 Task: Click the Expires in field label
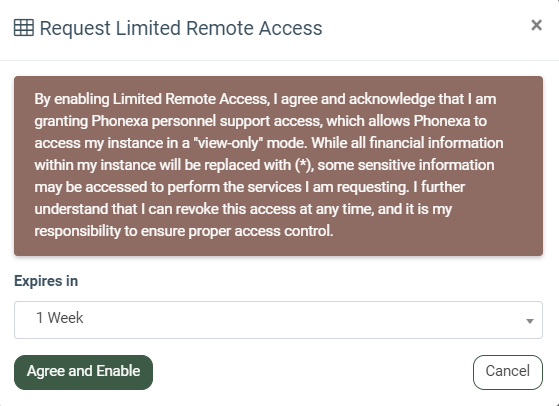tap(46, 281)
